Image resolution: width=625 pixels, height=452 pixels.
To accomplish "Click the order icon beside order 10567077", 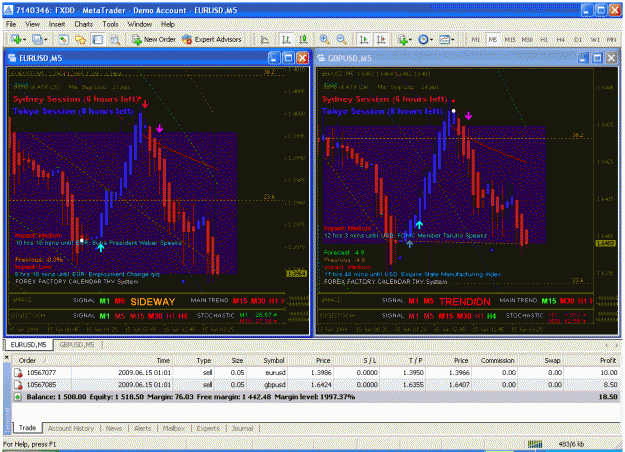I will [x=18, y=373].
